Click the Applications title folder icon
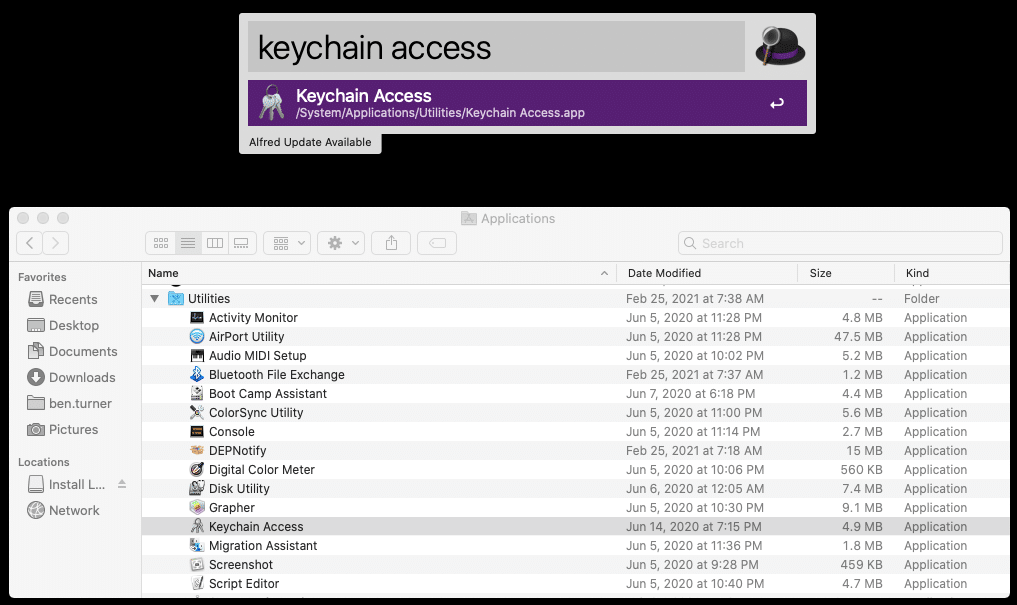Image resolution: width=1017 pixels, height=605 pixels. point(469,219)
